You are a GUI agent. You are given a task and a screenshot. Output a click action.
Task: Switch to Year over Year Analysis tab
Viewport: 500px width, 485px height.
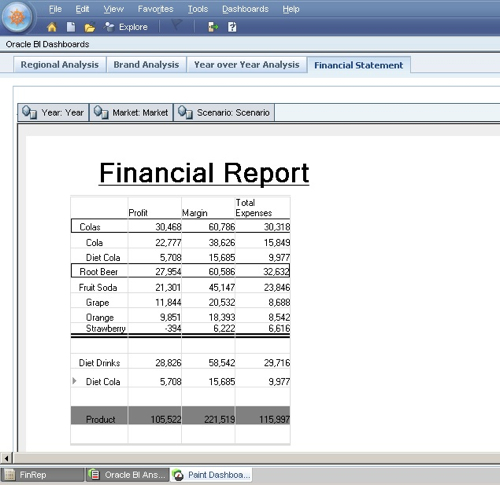247,65
